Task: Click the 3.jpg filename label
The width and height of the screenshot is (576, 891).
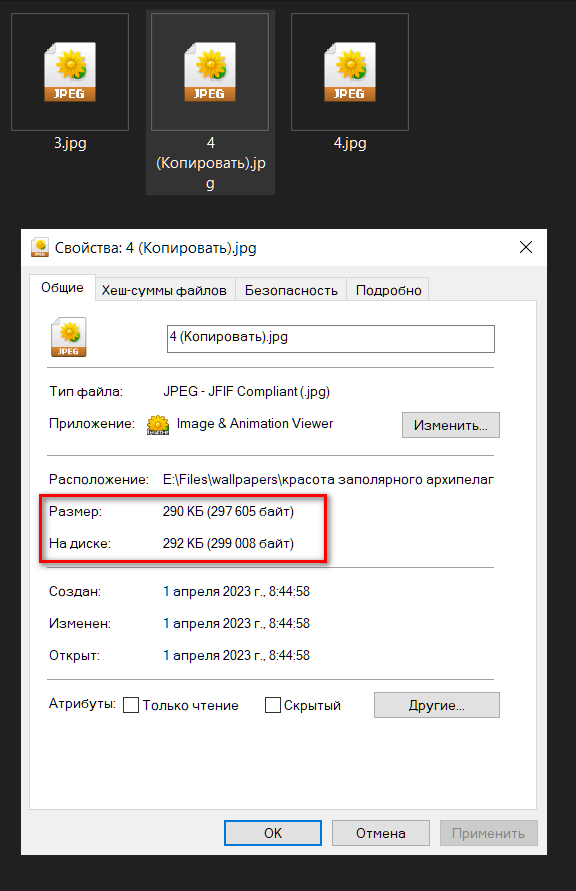Action: point(70,143)
